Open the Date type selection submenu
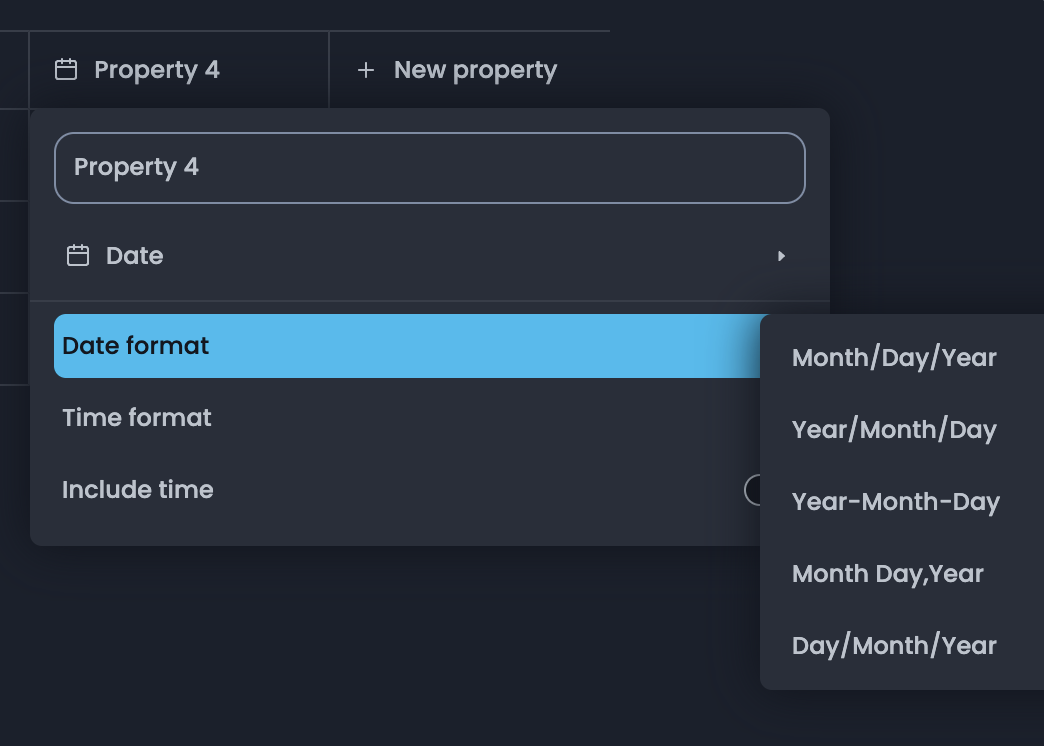 coord(400,256)
